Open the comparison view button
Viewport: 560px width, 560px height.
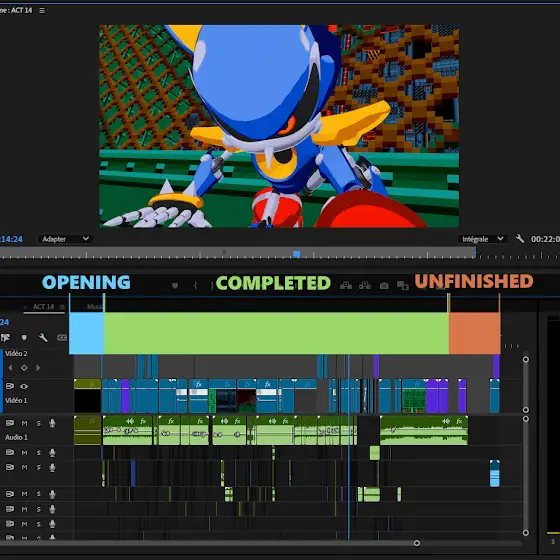click(x=402, y=285)
